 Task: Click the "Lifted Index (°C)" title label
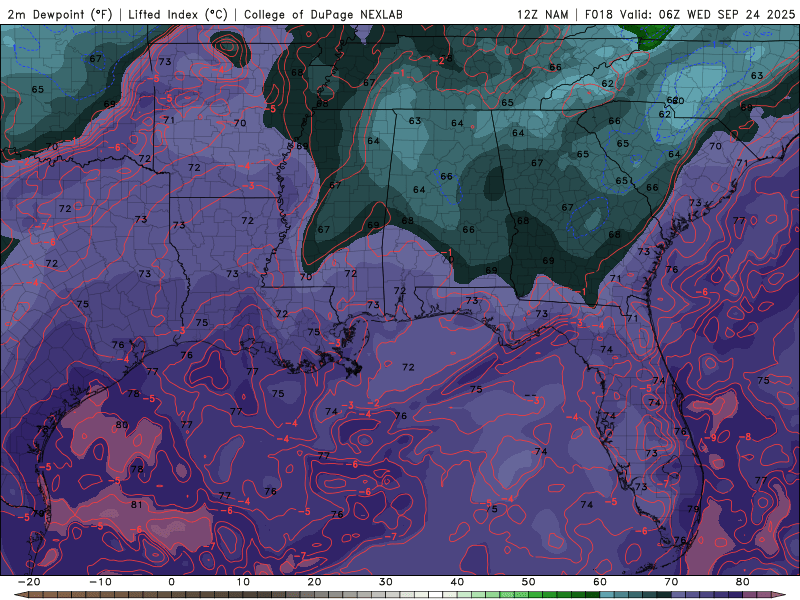pos(178,14)
